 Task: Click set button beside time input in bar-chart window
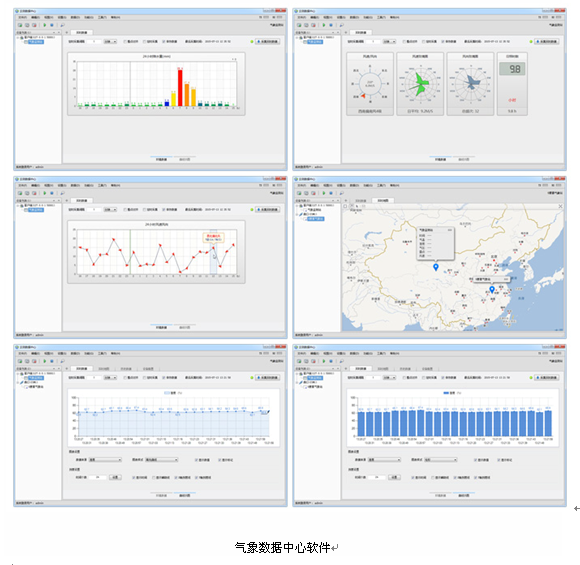pos(394,477)
